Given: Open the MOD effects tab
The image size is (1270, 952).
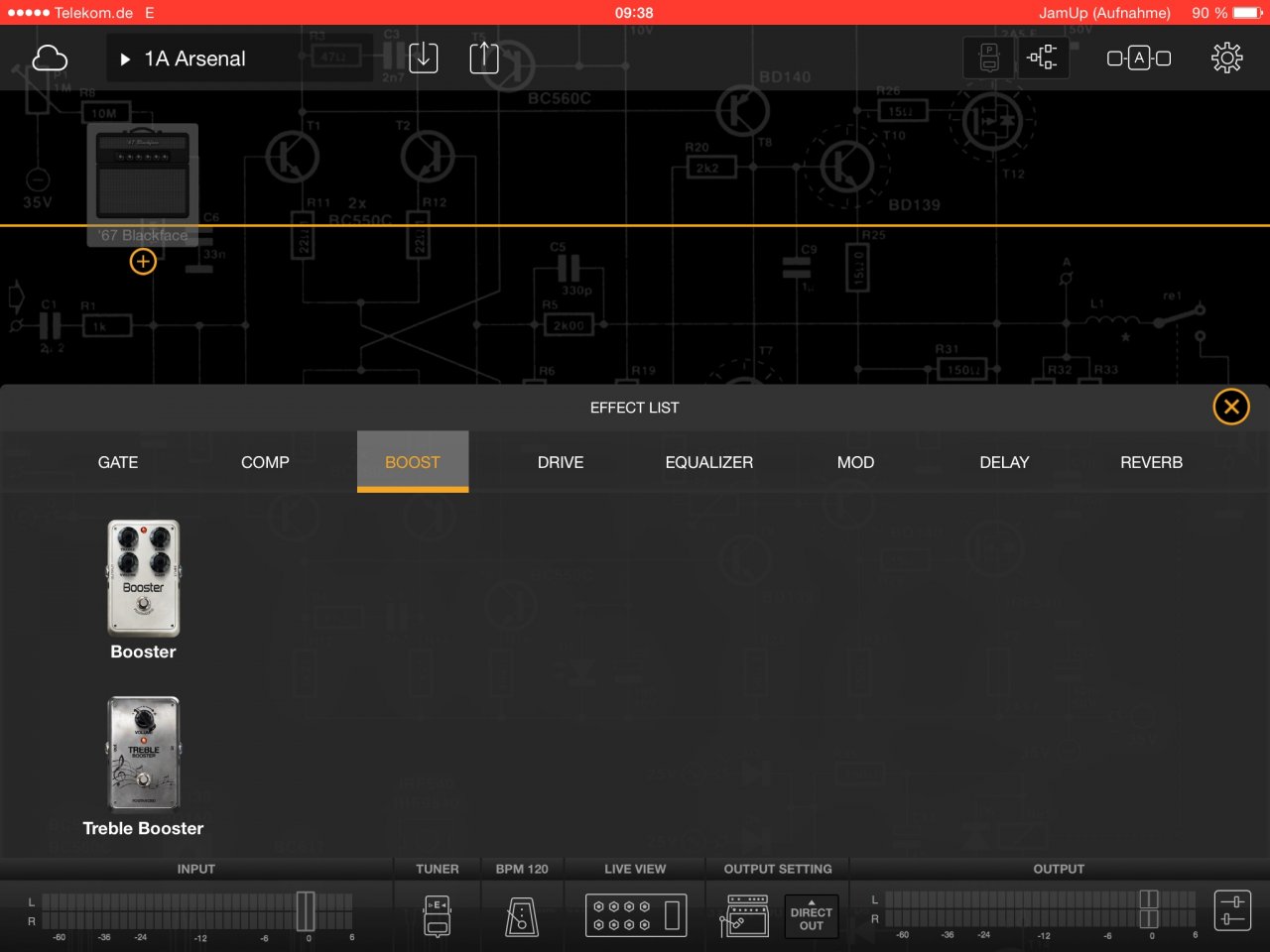Looking at the screenshot, I should 855,462.
